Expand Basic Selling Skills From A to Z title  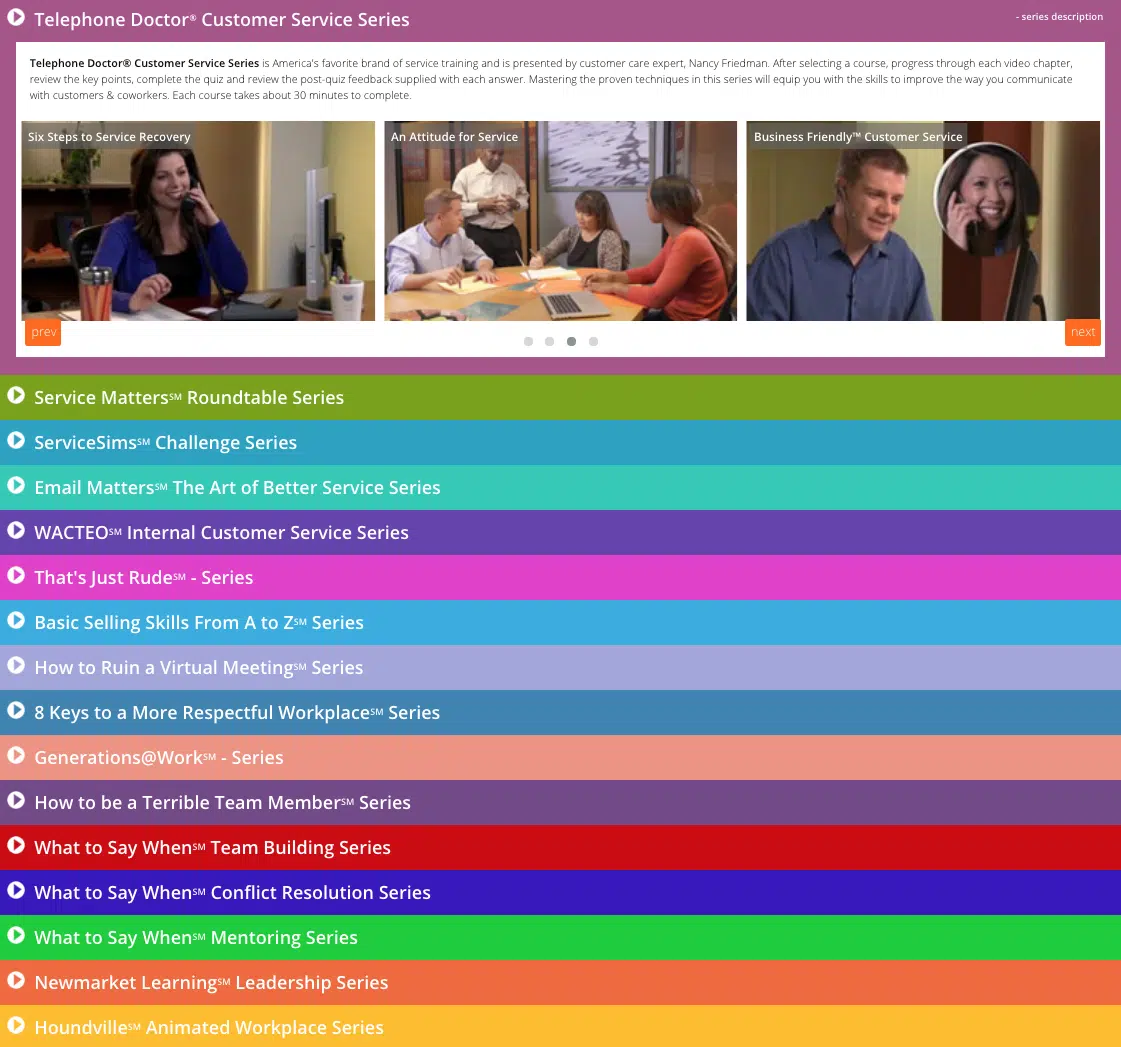(x=199, y=623)
